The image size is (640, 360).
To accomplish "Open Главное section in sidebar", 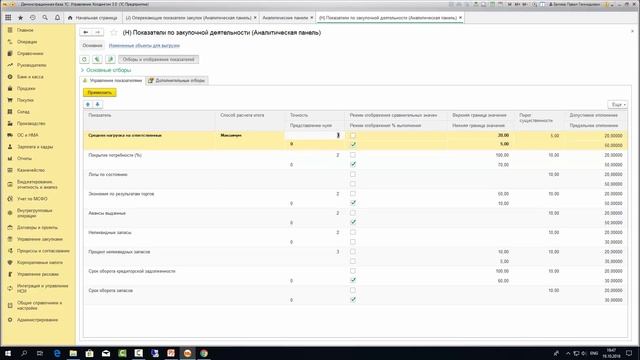I will pyautogui.click(x=25, y=30).
